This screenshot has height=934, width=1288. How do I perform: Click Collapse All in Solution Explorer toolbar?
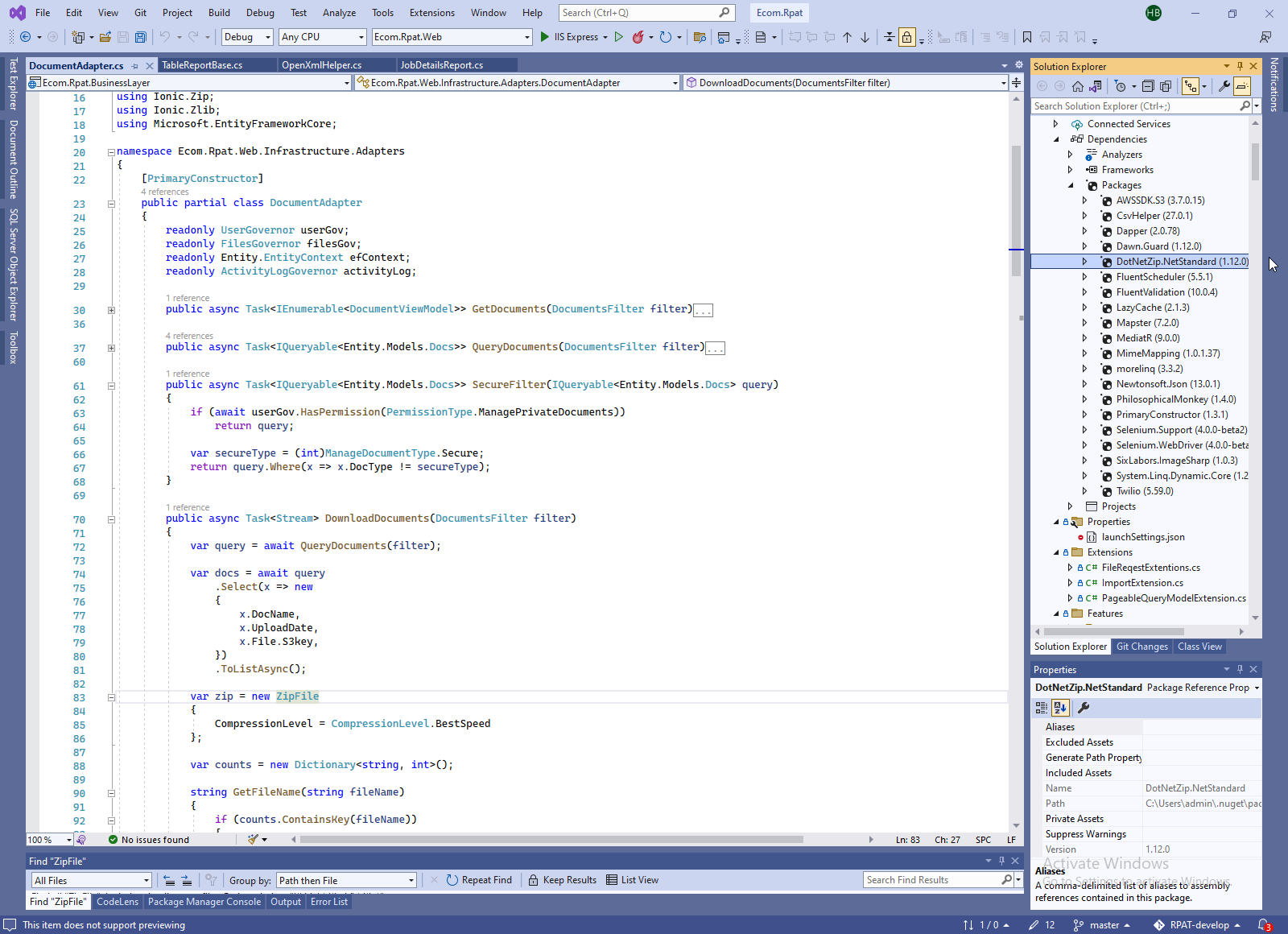tap(1148, 86)
